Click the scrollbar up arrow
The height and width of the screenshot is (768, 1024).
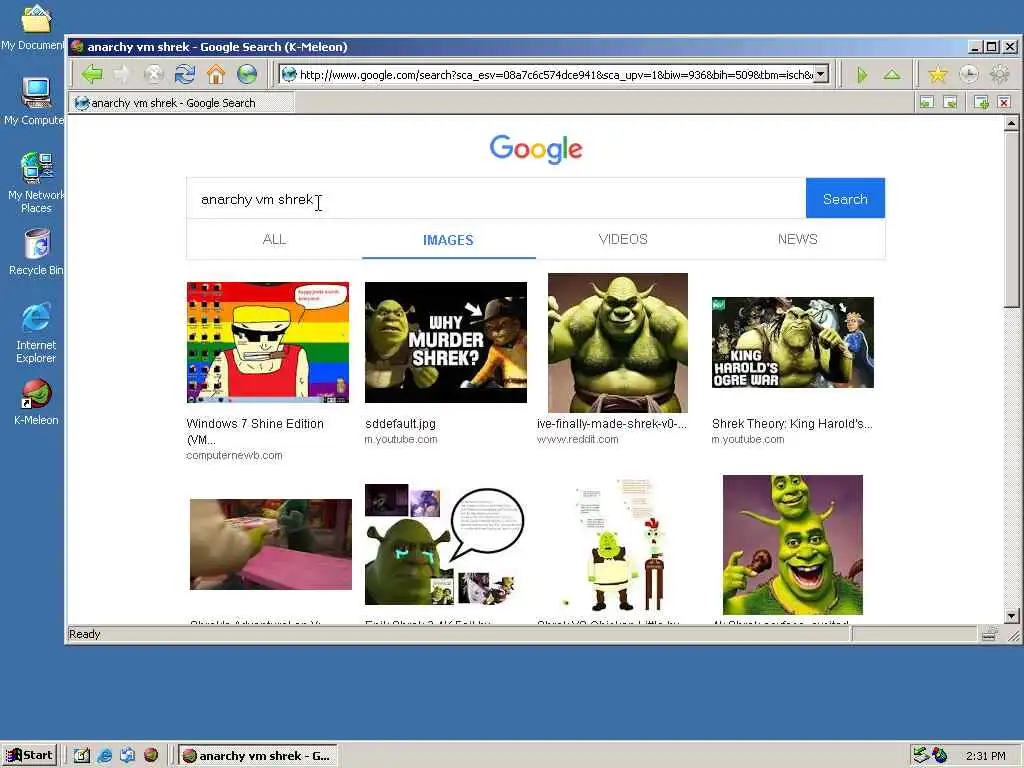[x=1012, y=123]
